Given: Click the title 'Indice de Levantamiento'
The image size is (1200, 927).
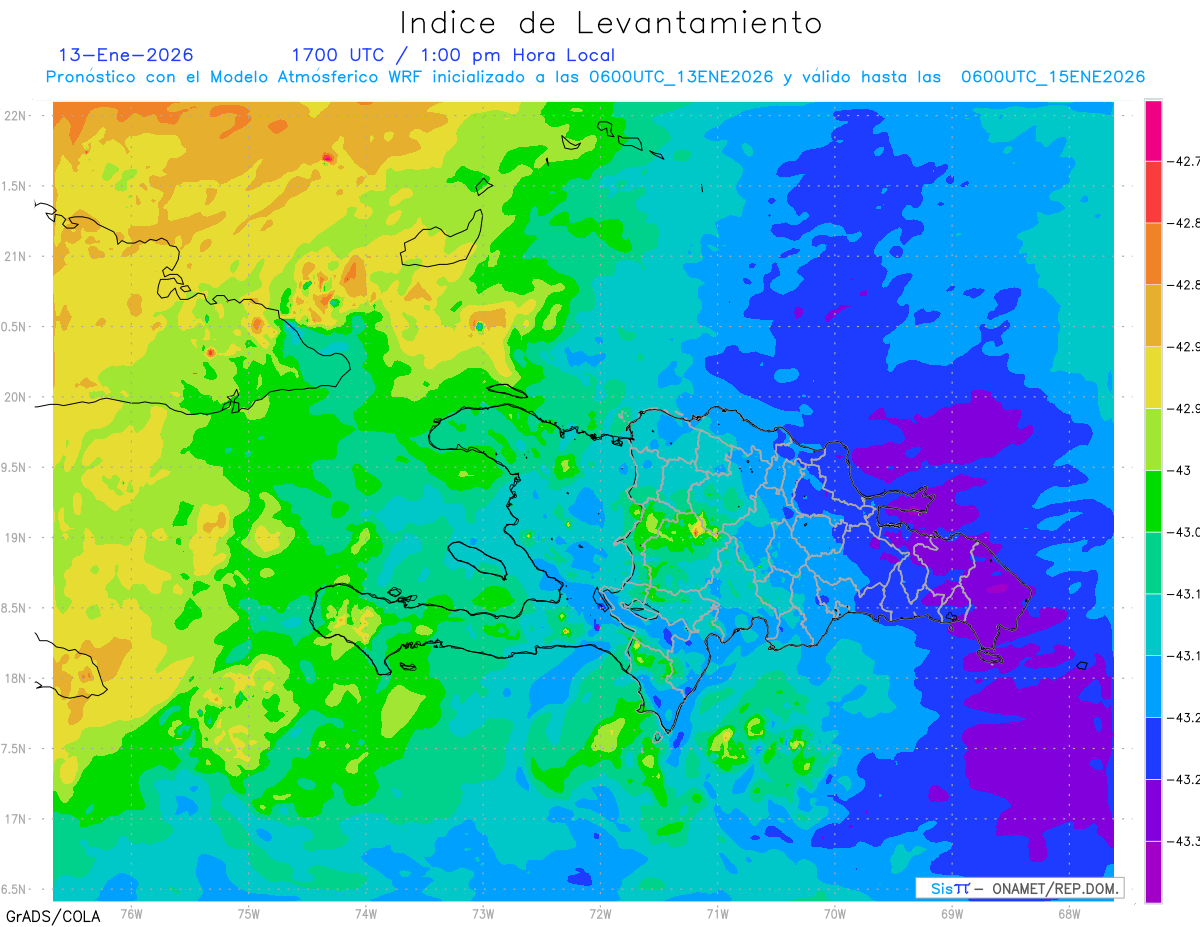Looking at the screenshot, I should point(611,23).
